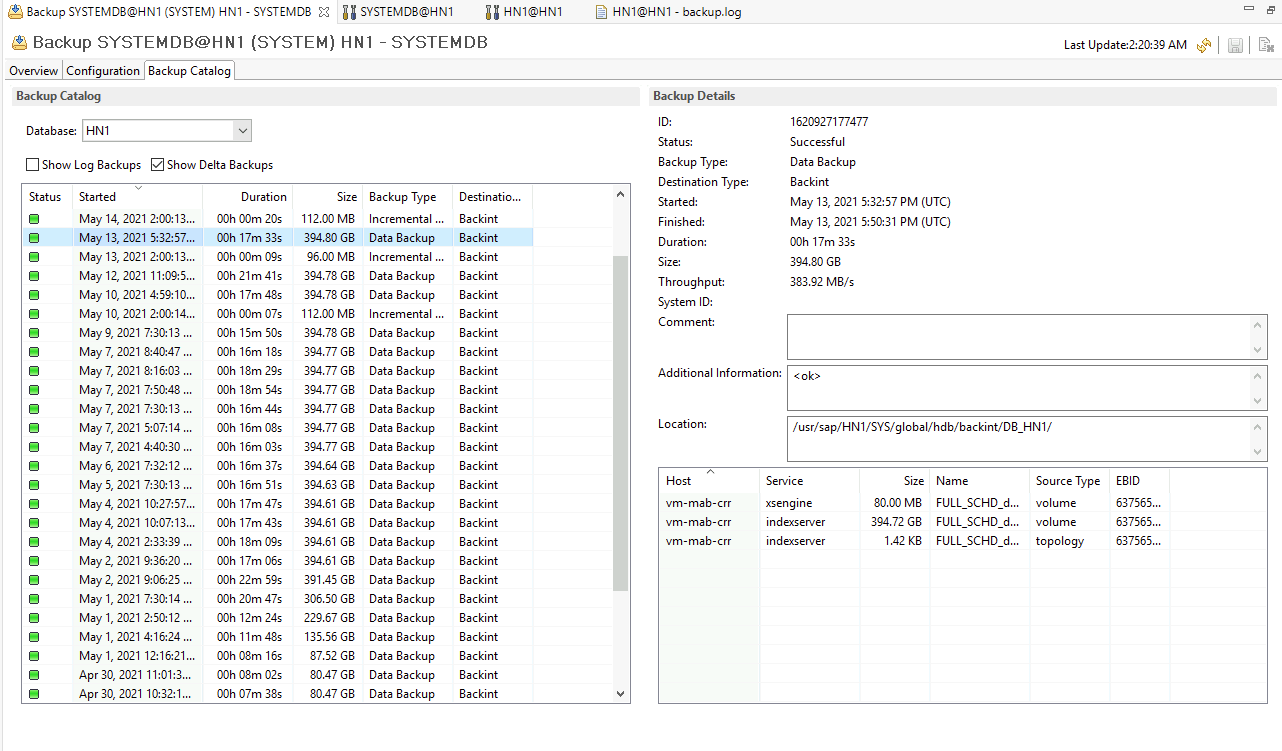Click the refresh icon near Last Update
Screen dimensions: 1282x751
pos(1204,45)
